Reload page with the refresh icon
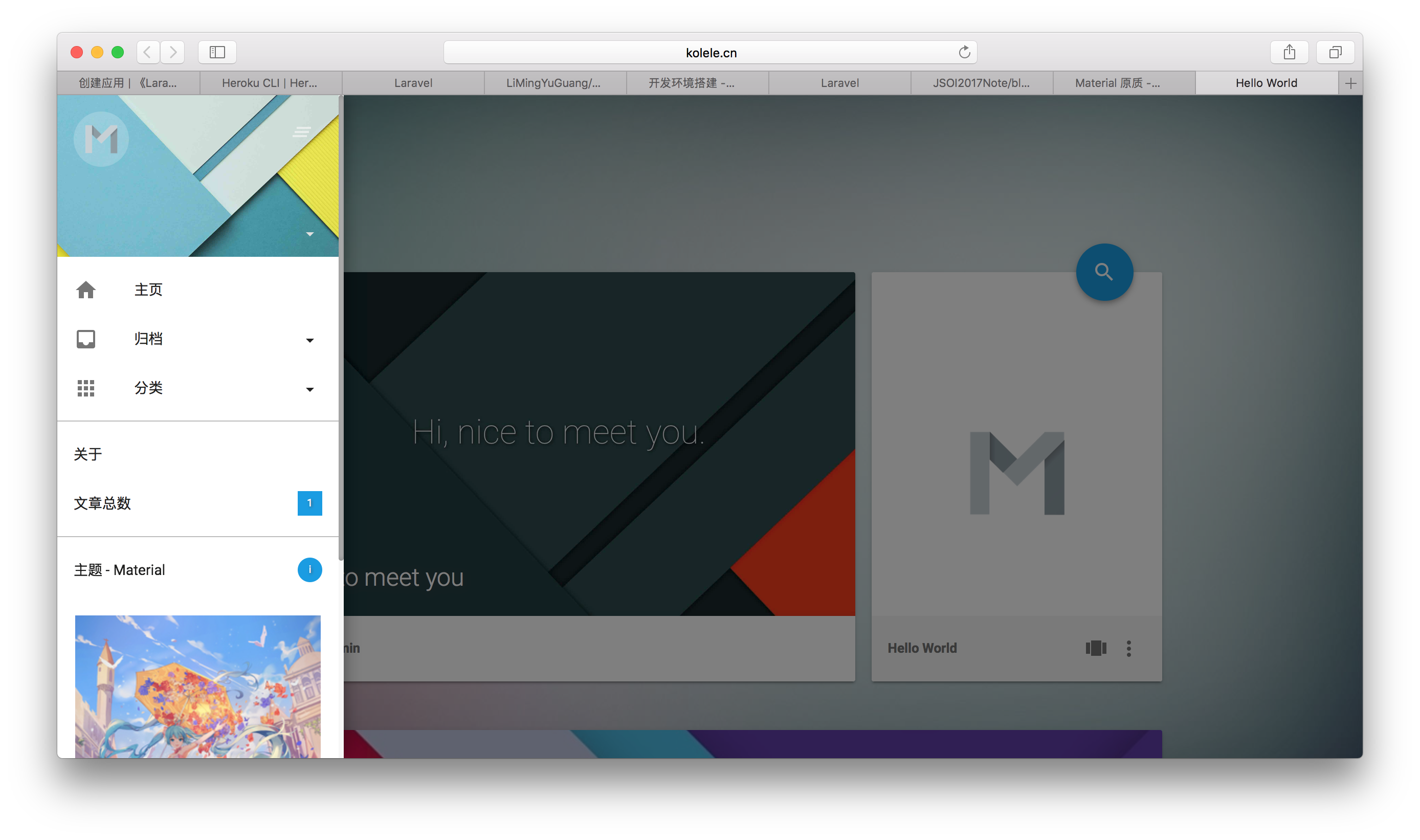The image size is (1420, 840). click(x=964, y=53)
